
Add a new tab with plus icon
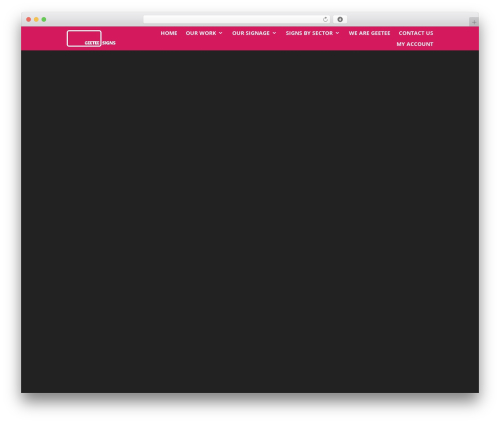[474, 22]
